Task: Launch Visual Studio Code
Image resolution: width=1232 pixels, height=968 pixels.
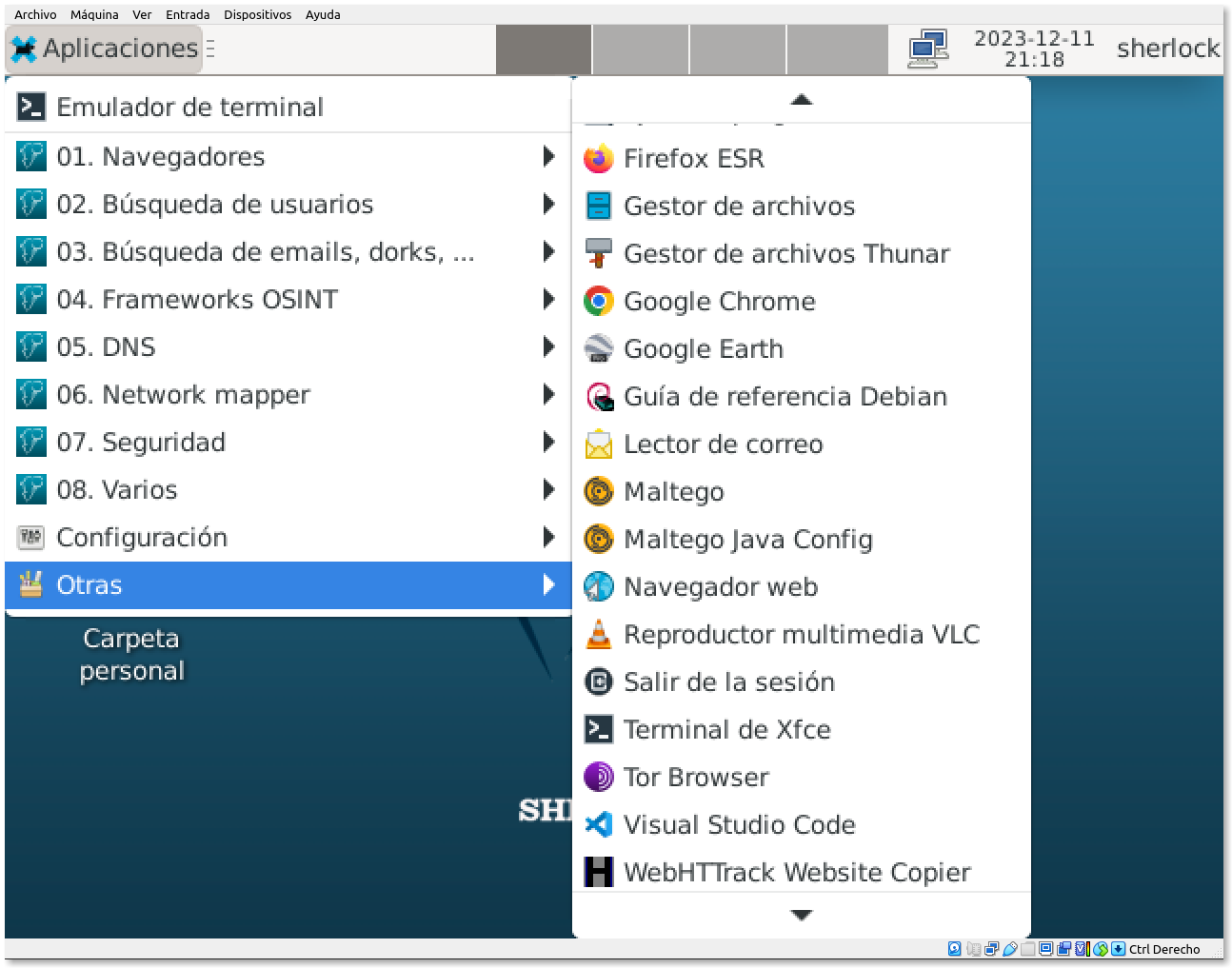Action: 802,824
